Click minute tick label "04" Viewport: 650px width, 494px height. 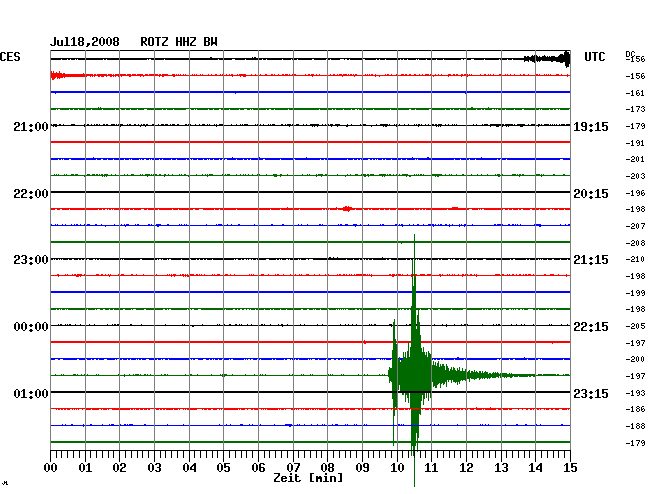(189, 468)
